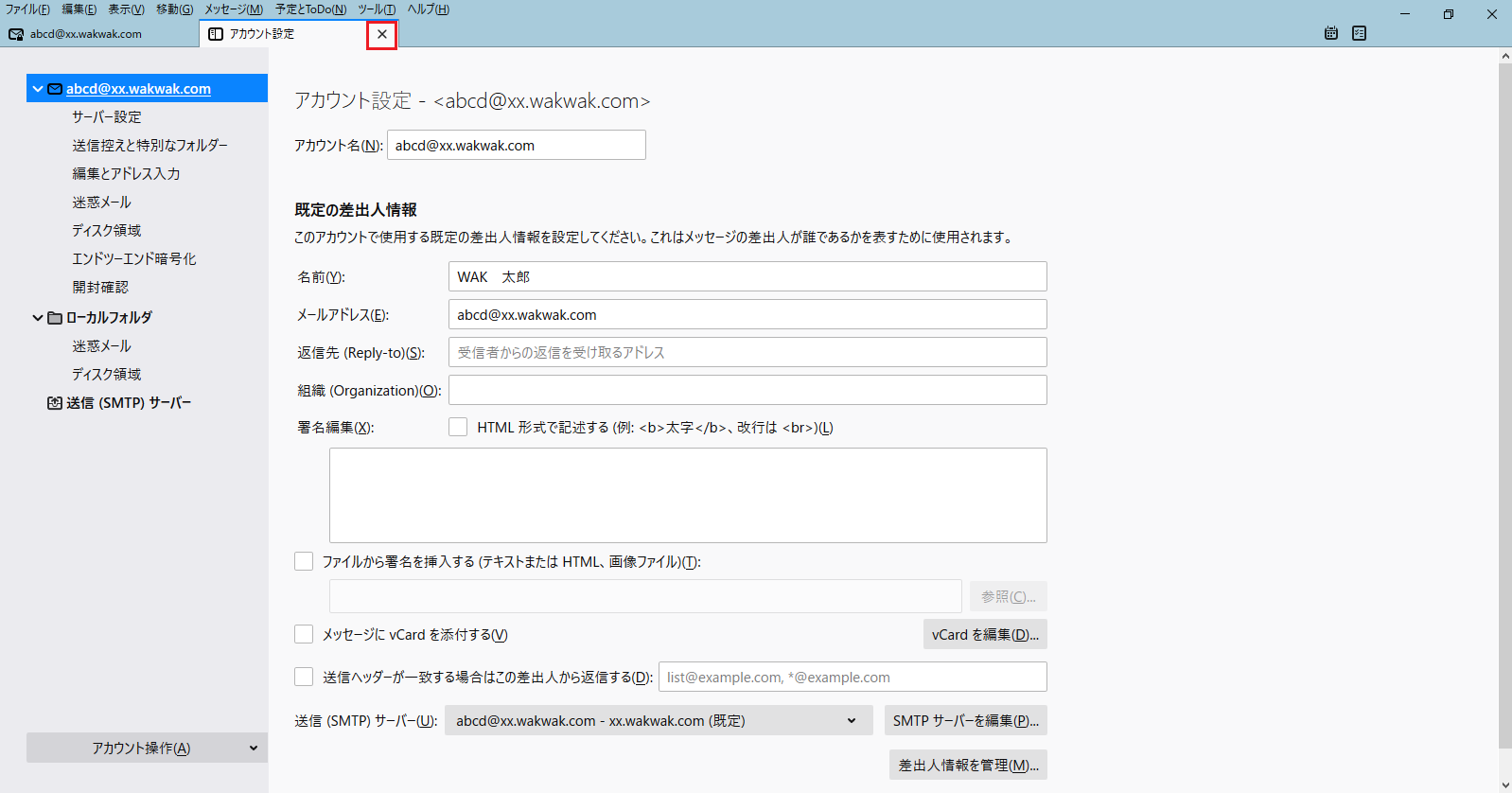Click the envelope icon beside the account tree entry

pyautogui.click(x=55, y=89)
